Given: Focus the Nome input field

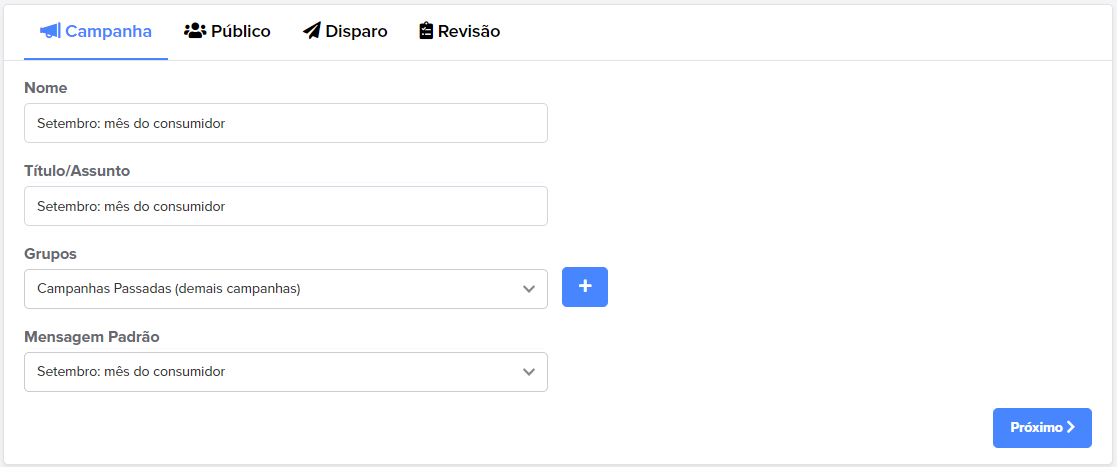Looking at the screenshot, I should click(x=286, y=123).
